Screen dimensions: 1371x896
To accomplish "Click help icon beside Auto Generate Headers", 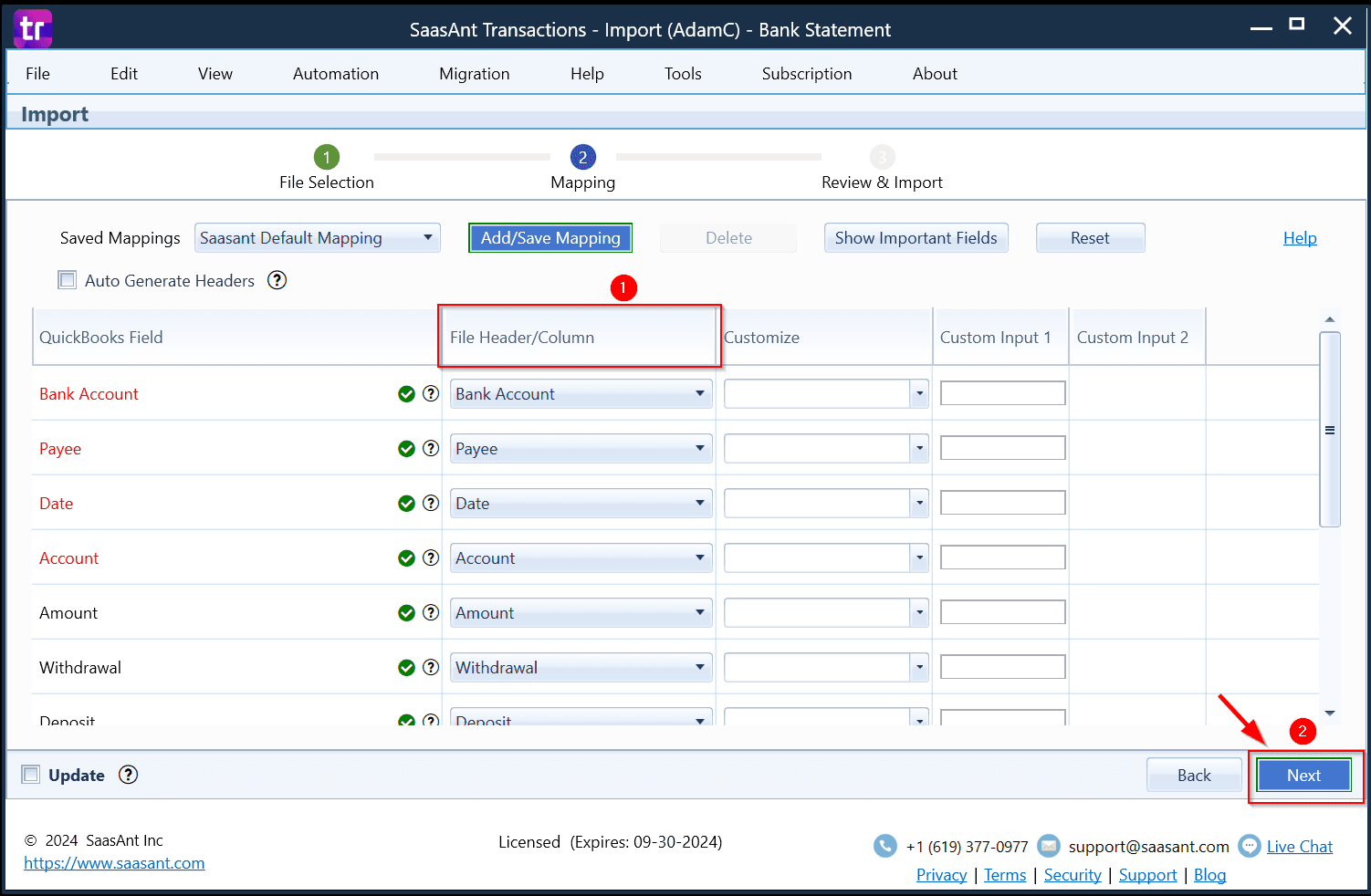I will tap(277, 280).
